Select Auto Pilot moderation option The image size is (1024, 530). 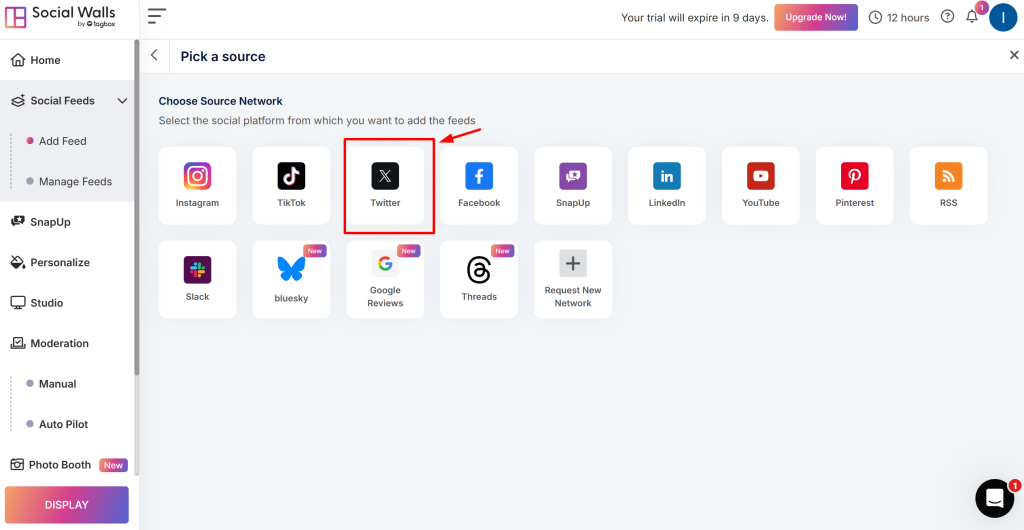pos(63,424)
